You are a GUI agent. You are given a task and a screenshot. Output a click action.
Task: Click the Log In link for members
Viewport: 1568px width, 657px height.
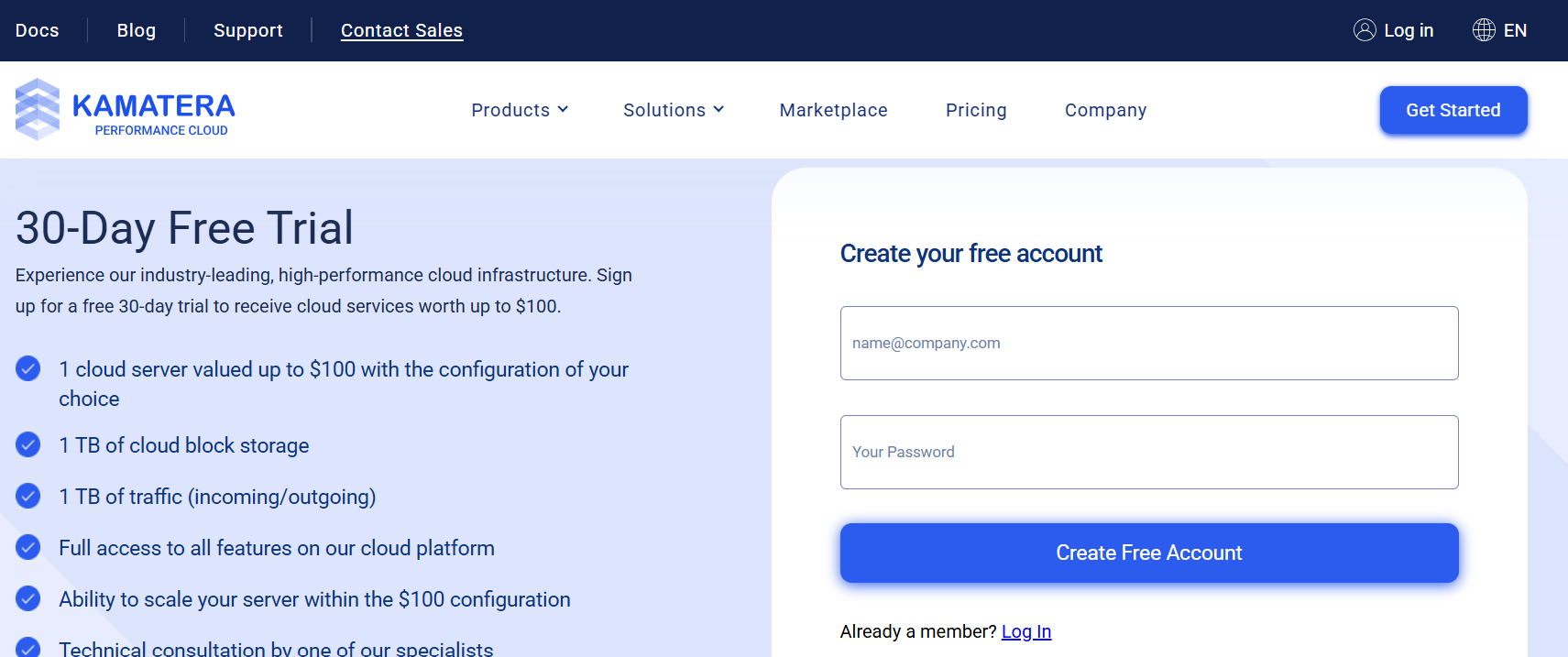point(1026,631)
